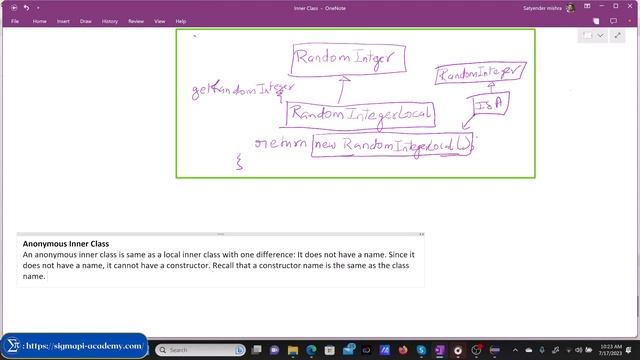Open Bing chat icon in the search box
The width and height of the screenshot is (640, 360).
[x=239, y=350]
